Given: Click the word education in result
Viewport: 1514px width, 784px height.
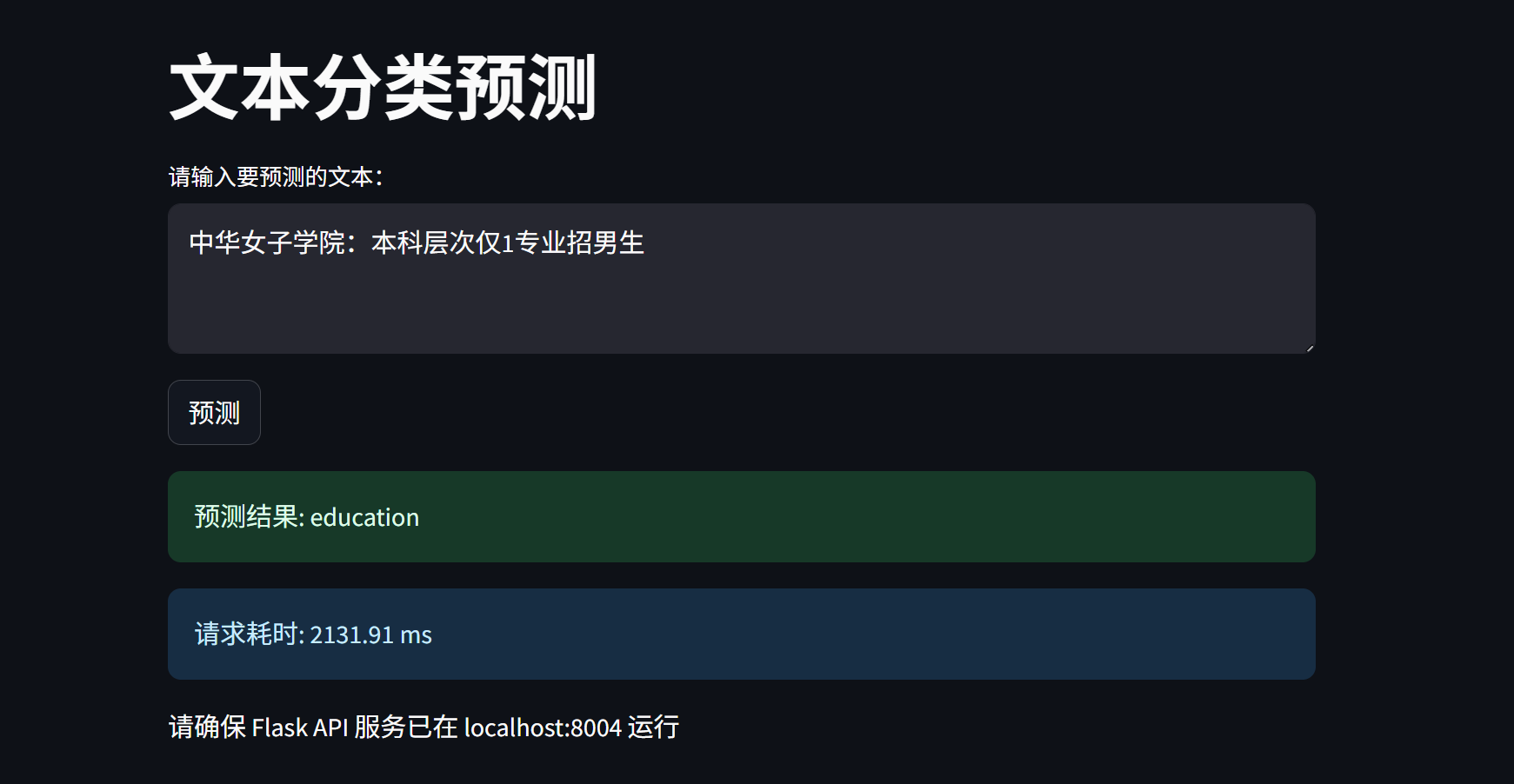Looking at the screenshot, I should pos(364,518).
